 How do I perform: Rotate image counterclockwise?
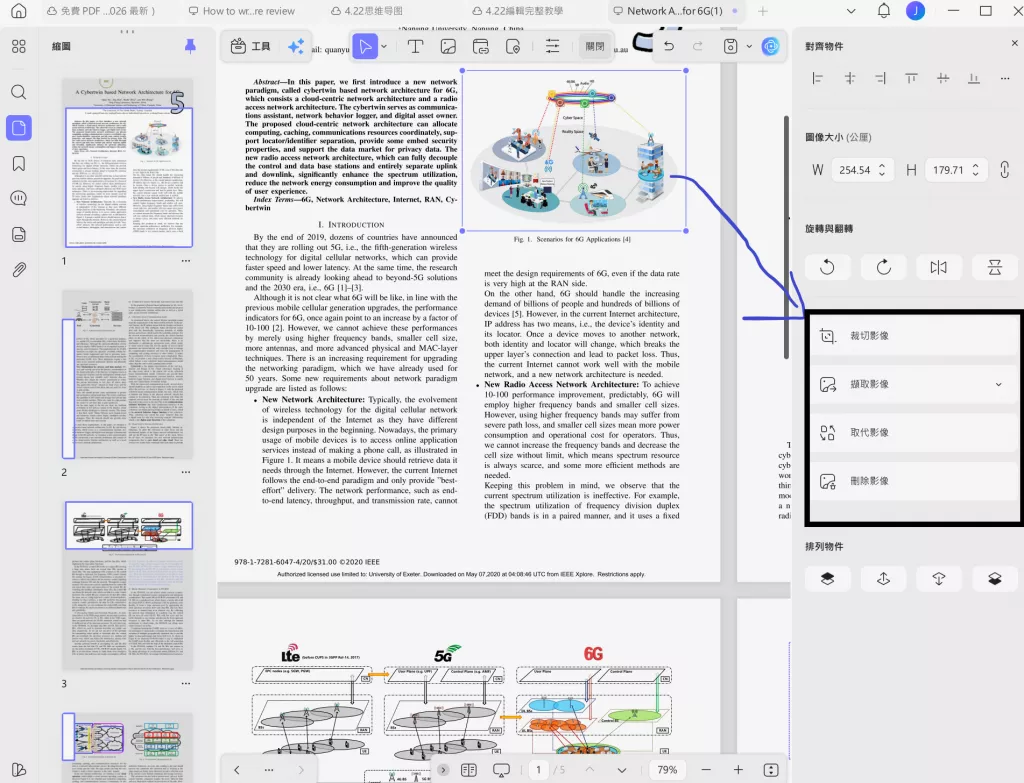[x=827, y=267]
